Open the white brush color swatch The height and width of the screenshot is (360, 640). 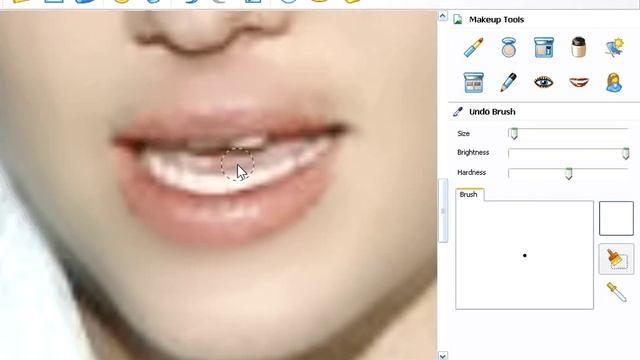(616, 218)
